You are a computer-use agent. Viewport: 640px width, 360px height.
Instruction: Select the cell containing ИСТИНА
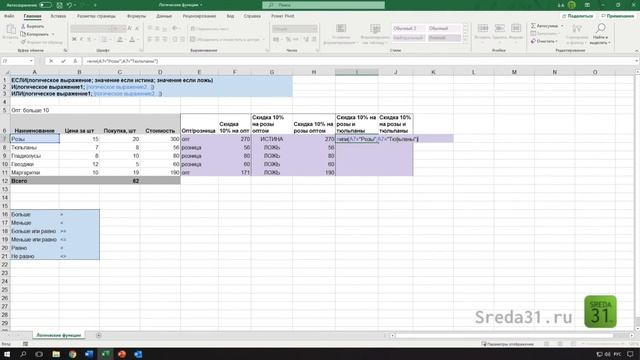pyautogui.click(x=271, y=139)
